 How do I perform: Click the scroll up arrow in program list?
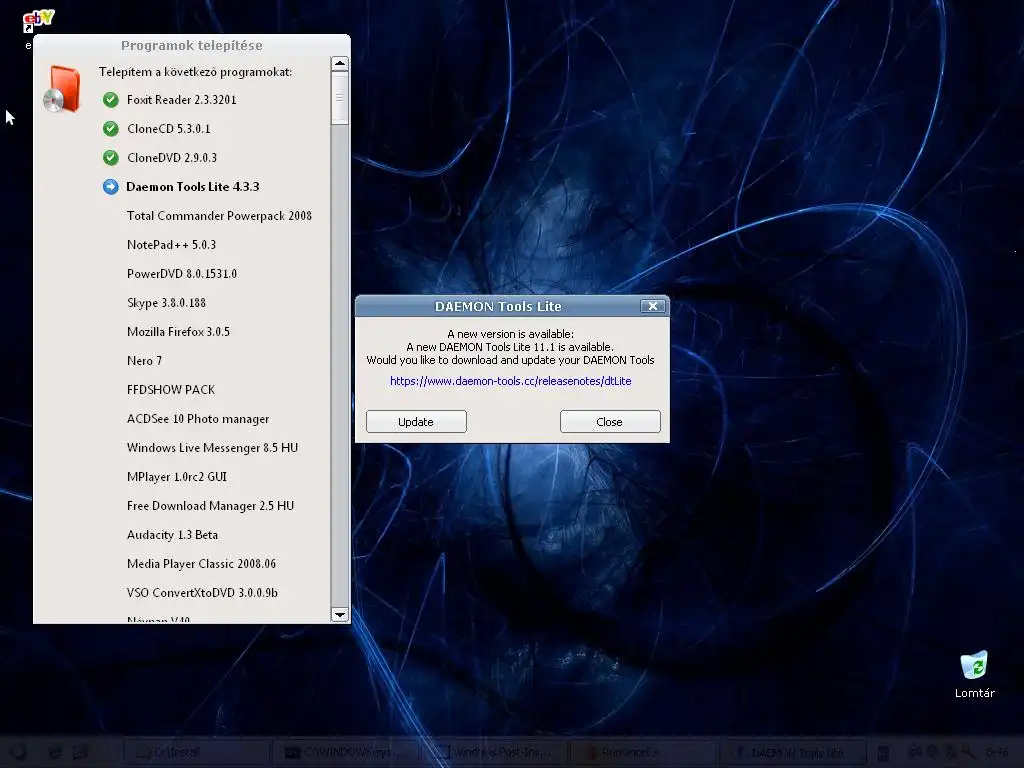pos(340,64)
